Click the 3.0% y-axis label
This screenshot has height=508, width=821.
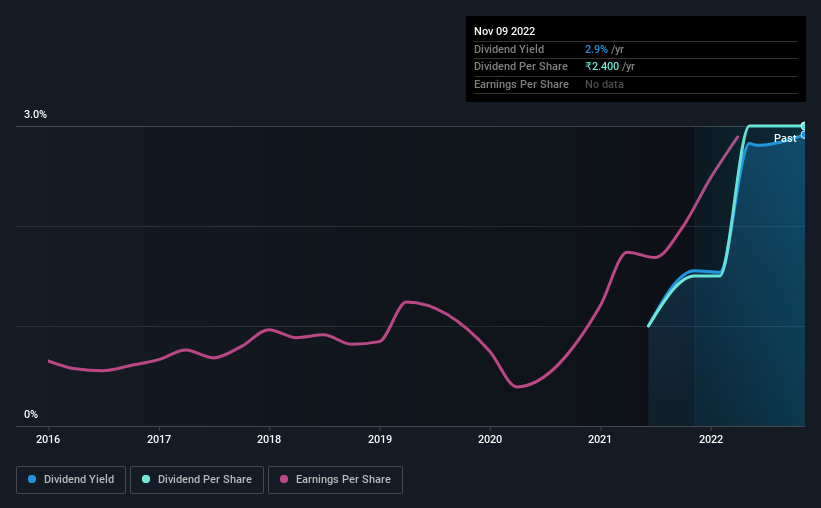coord(36,115)
